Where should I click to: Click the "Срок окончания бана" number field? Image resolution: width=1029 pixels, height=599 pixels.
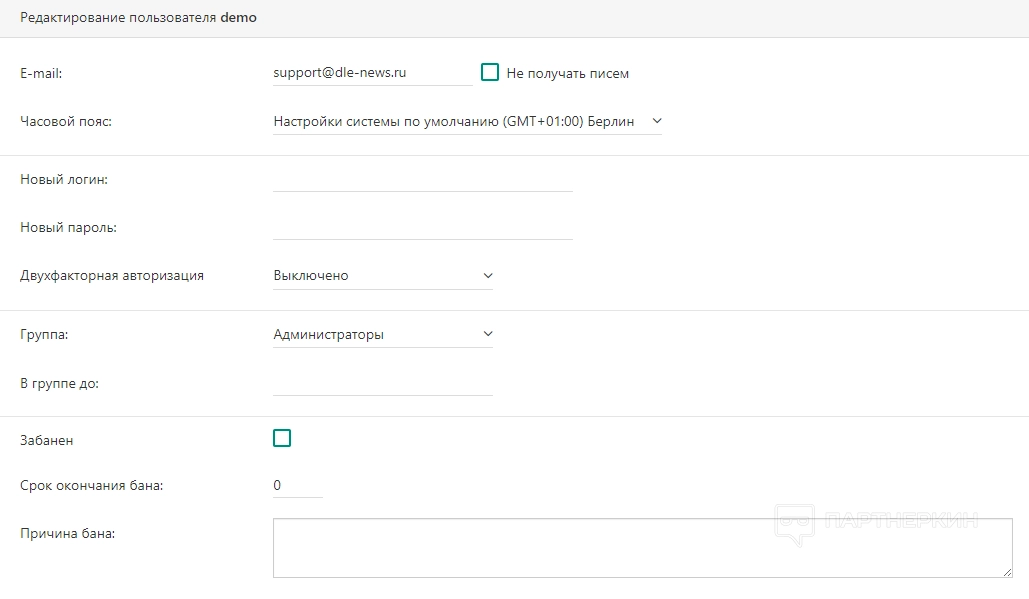pos(297,486)
